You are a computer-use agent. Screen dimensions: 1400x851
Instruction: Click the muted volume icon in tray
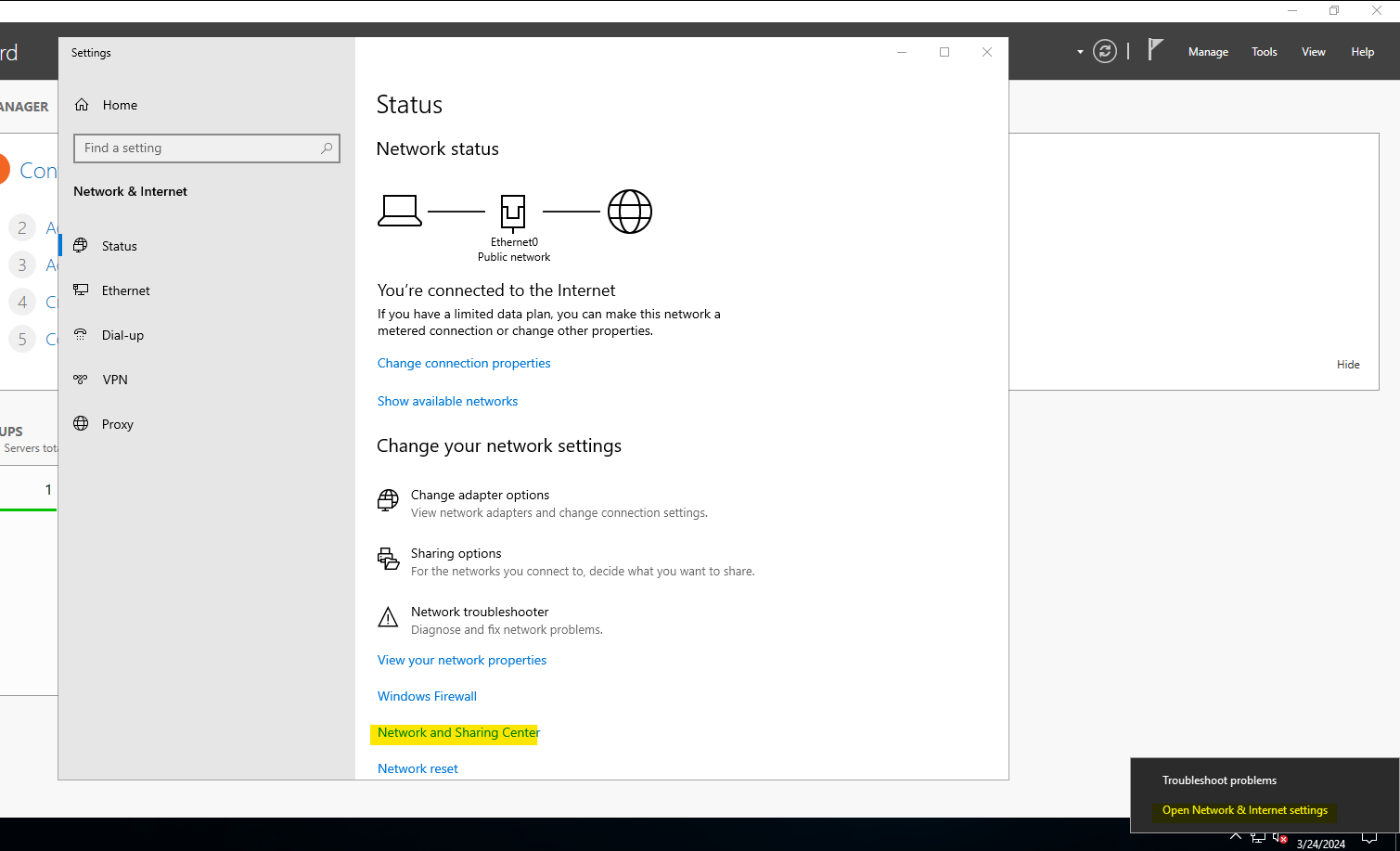pos(1280,838)
